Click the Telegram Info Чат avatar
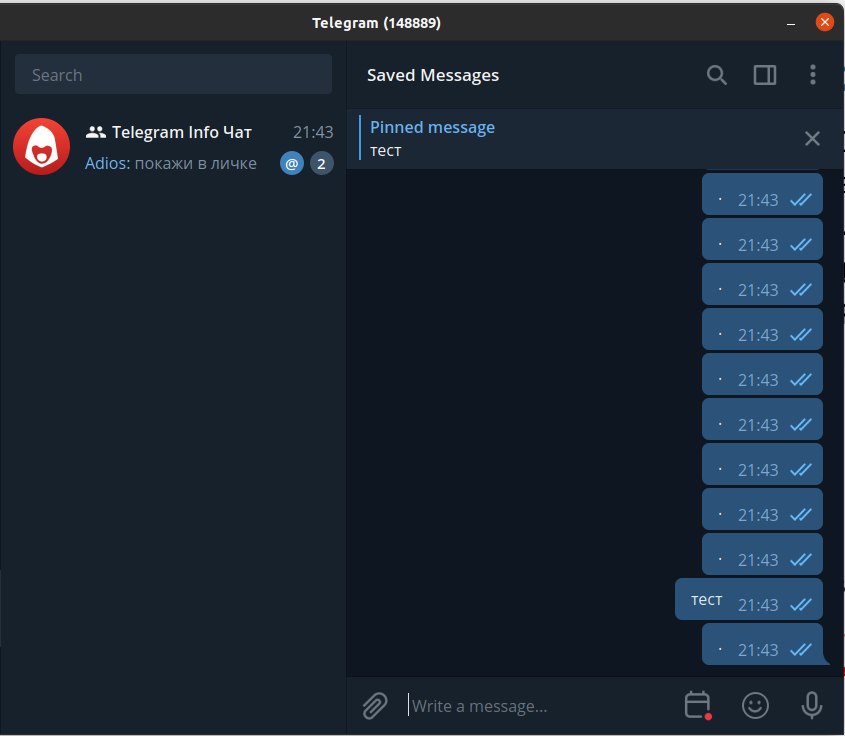Image resolution: width=845 pixels, height=736 pixels. (41, 147)
